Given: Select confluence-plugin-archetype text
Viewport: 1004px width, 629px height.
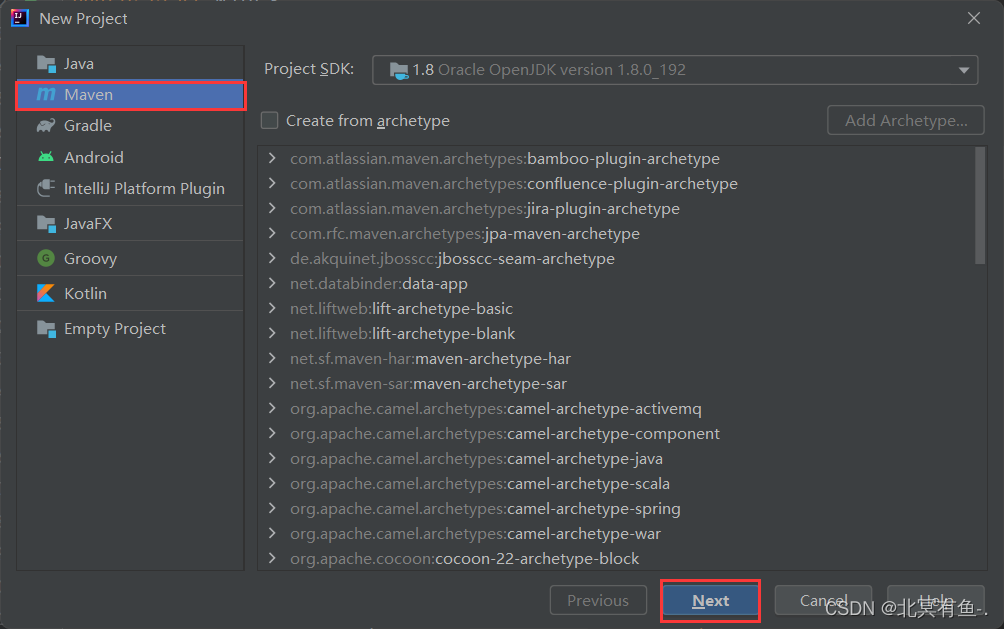Looking at the screenshot, I should pyautogui.click(x=632, y=183).
